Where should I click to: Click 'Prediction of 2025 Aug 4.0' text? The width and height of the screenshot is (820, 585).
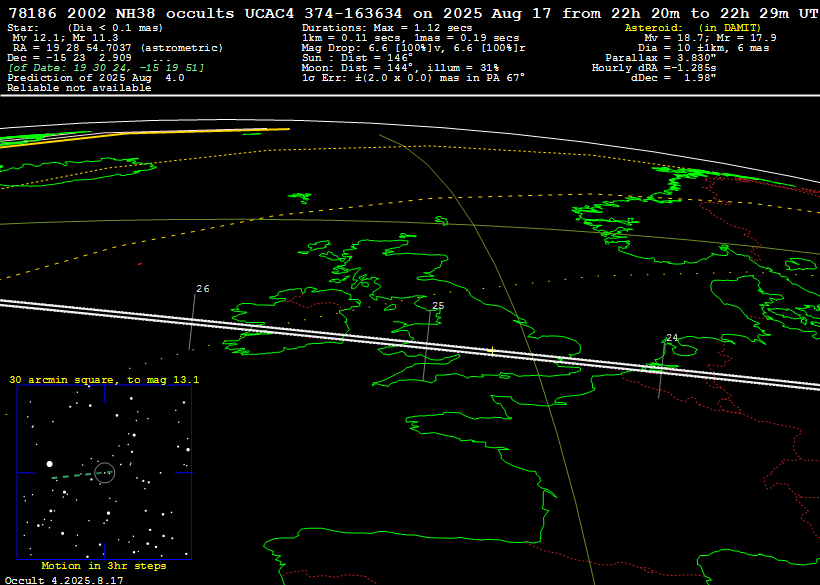point(96,77)
